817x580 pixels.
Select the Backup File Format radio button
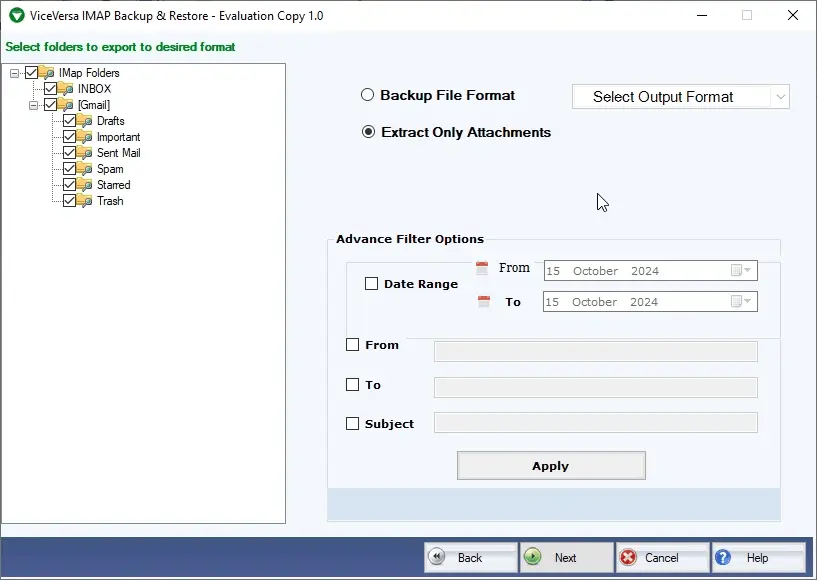coord(367,95)
